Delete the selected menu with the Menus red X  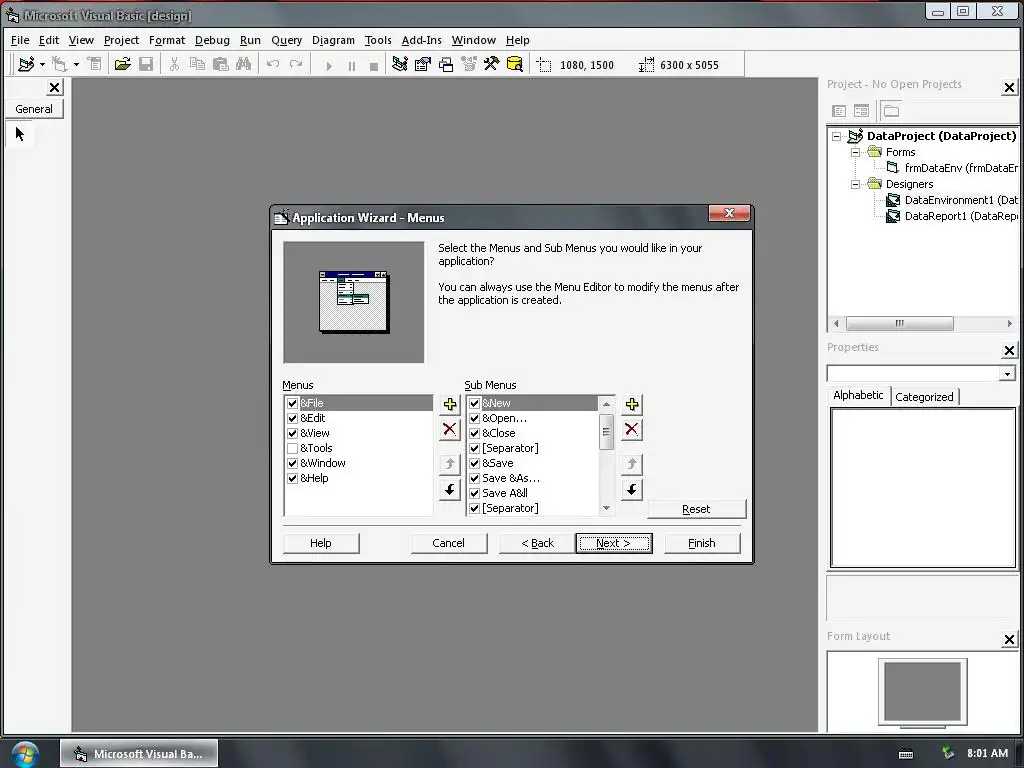point(449,429)
